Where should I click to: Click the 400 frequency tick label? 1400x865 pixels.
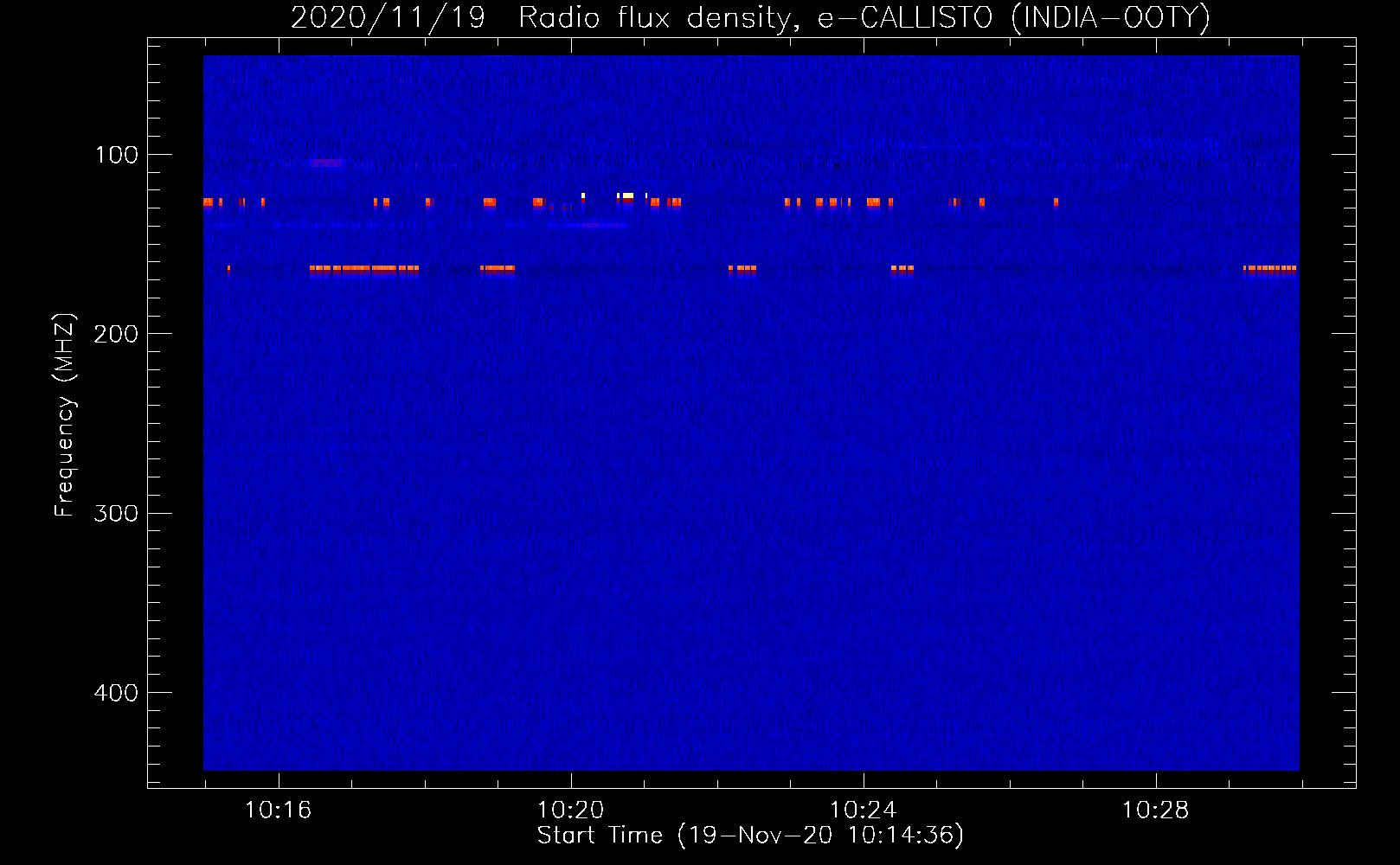click(x=116, y=693)
